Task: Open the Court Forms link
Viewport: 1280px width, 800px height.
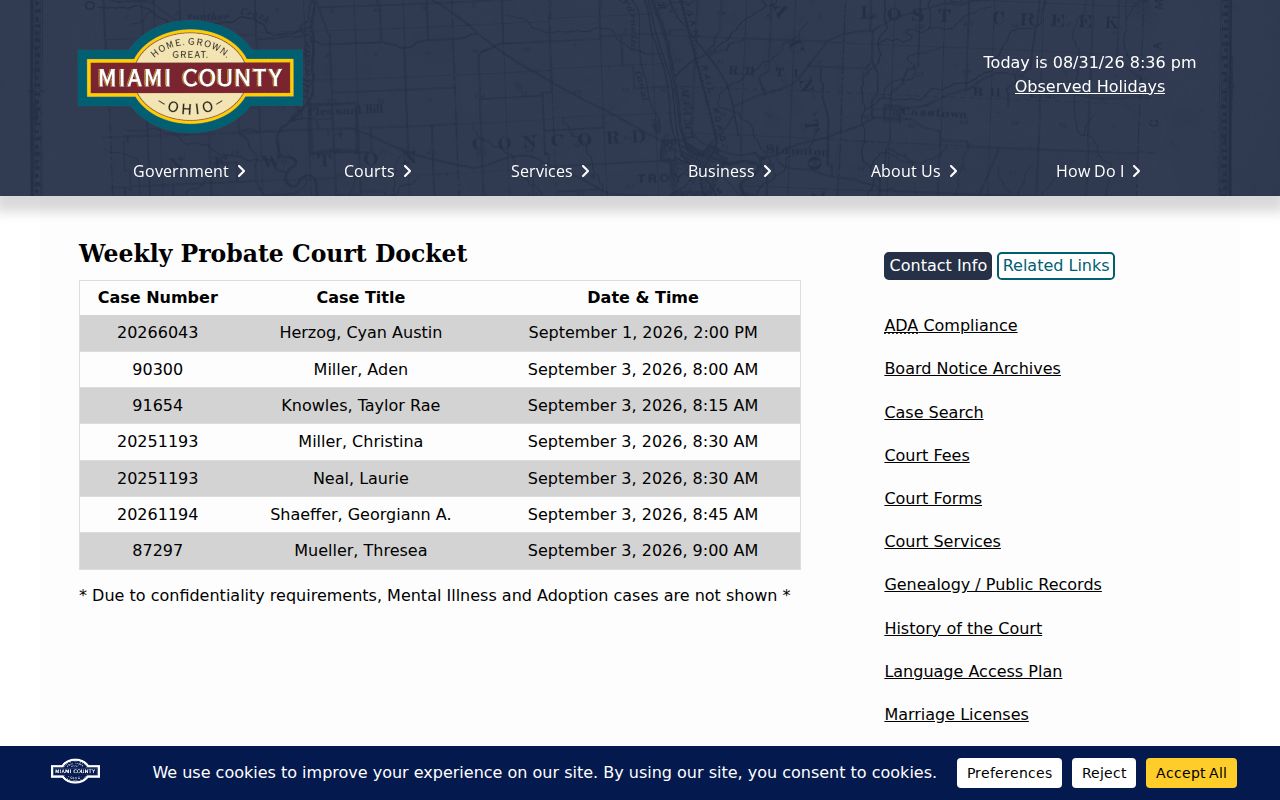Action: [x=933, y=498]
